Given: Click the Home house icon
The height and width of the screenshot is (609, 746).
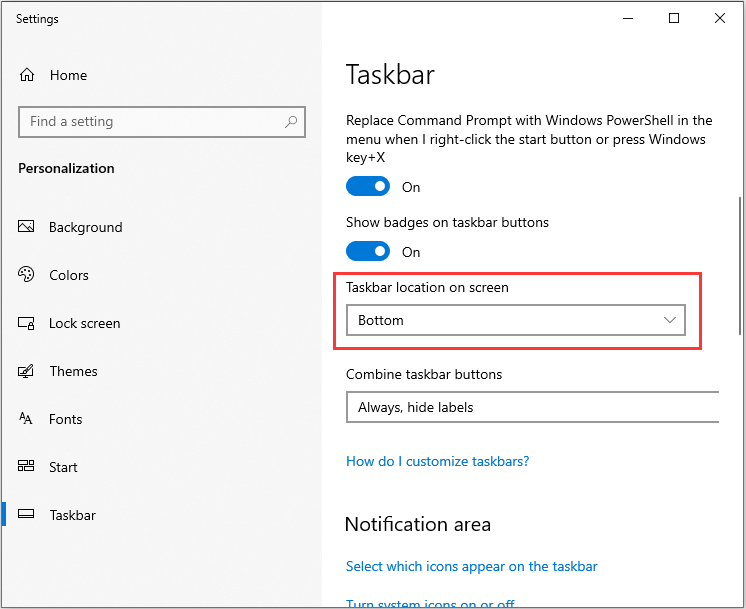Looking at the screenshot, I should click(27, 75).
